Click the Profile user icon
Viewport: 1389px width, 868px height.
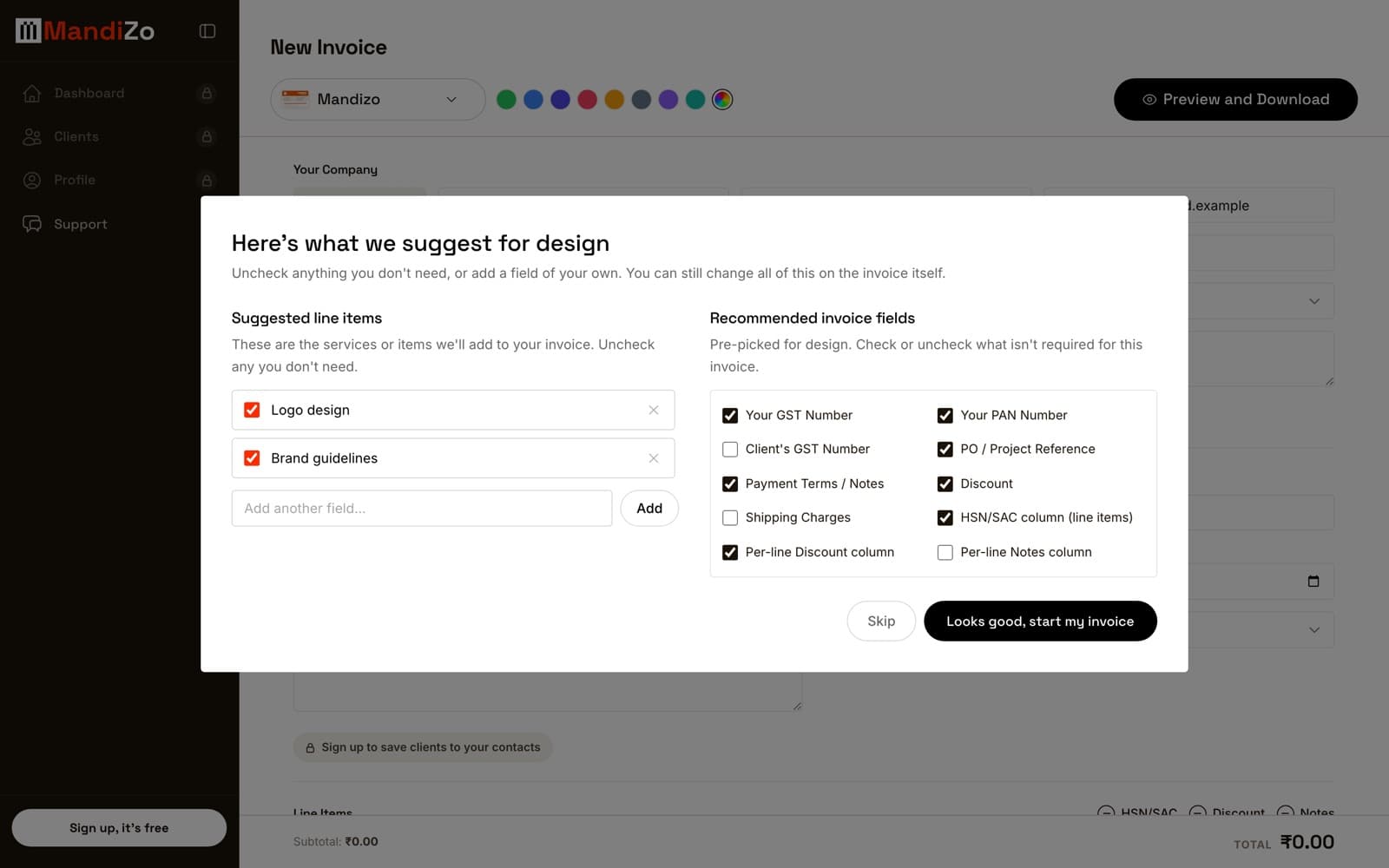point(32,180)
